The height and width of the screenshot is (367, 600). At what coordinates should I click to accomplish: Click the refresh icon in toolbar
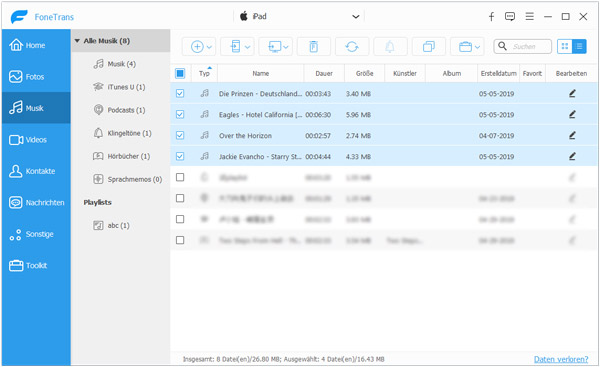352,47
